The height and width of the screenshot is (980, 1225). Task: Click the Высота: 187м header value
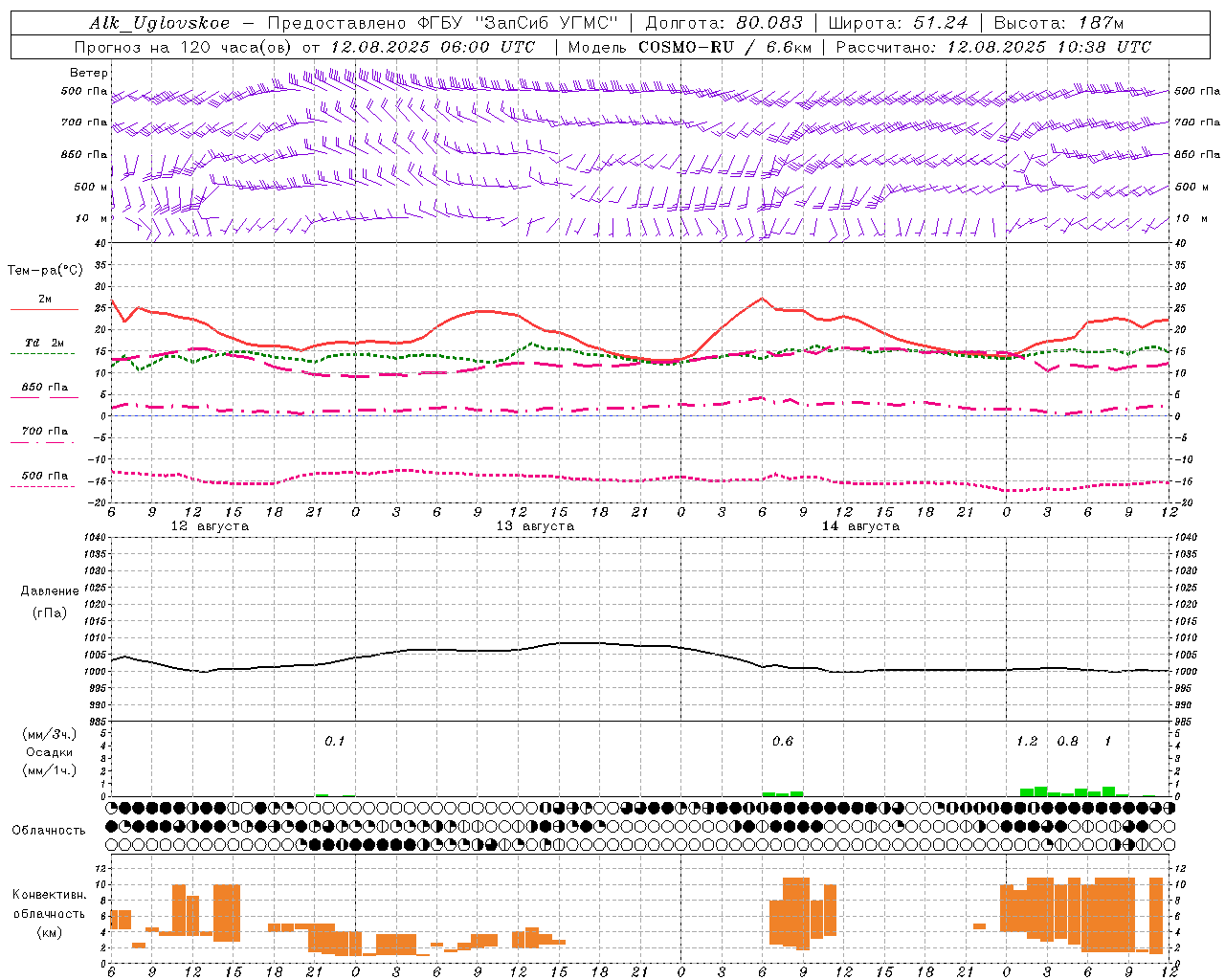coord(1059,23)
